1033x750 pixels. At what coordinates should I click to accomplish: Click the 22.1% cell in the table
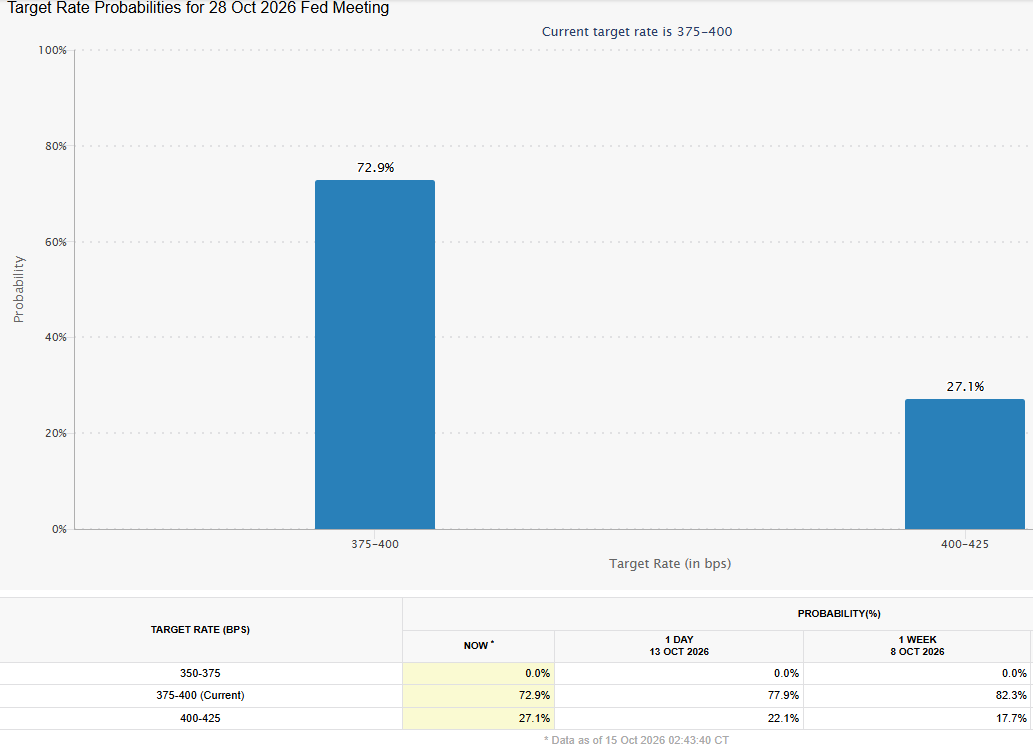[x=679, y=718]
